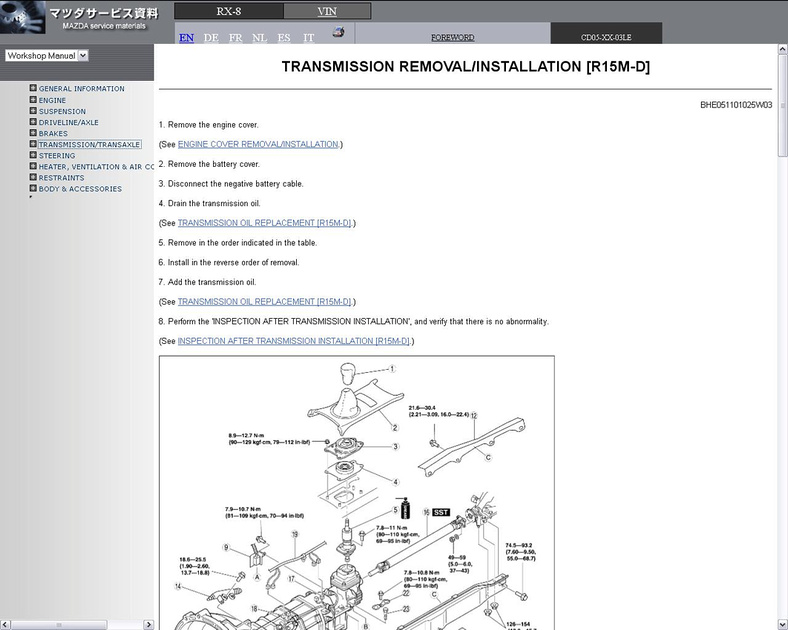Expand the BRAKES tree node

tap(33, 133)
